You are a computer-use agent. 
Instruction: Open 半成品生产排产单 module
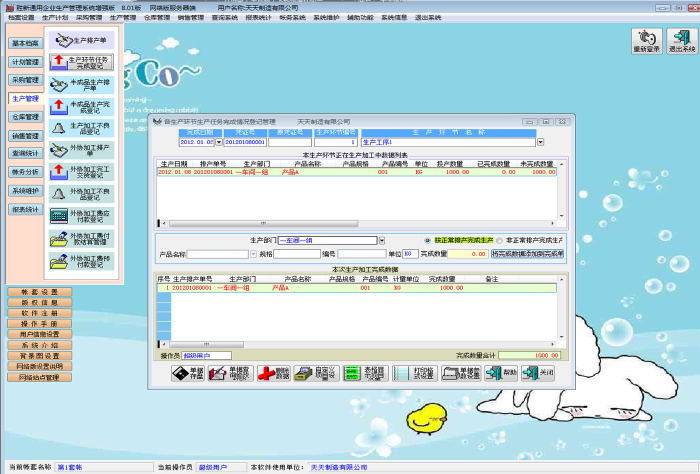(x=81, y=85)
